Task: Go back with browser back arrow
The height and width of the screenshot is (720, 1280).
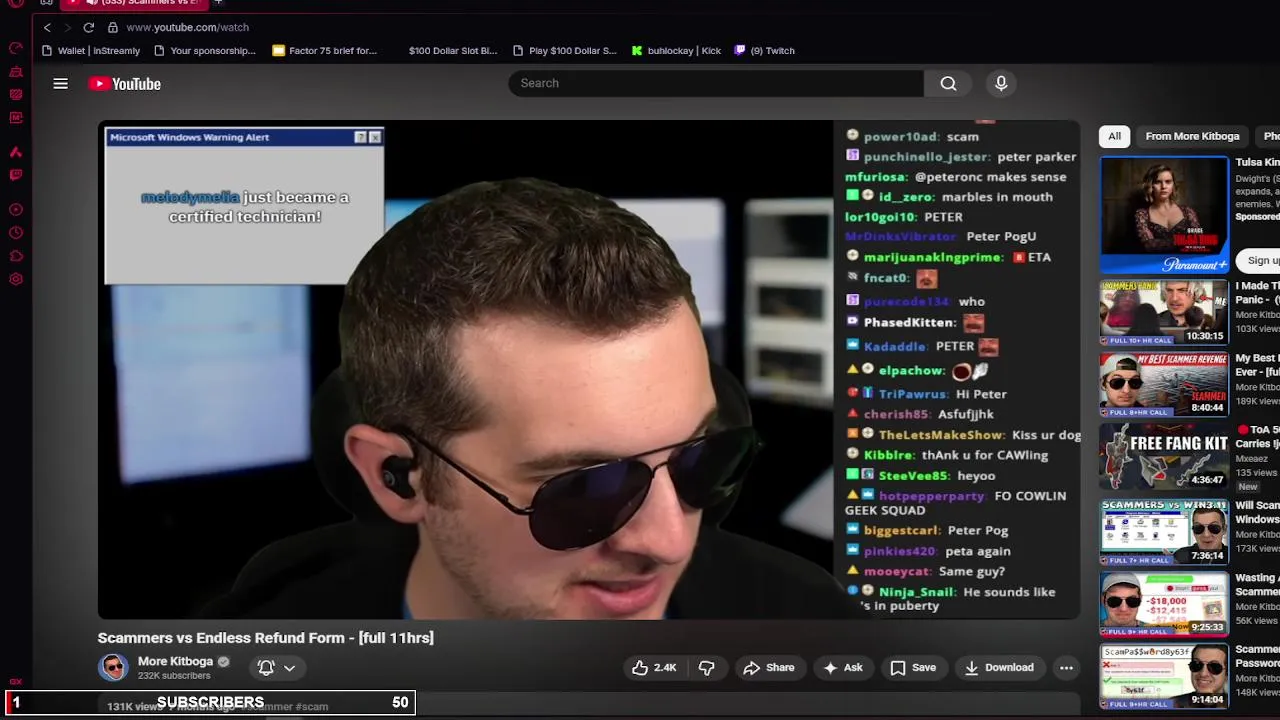Action: tap(47, 27)
